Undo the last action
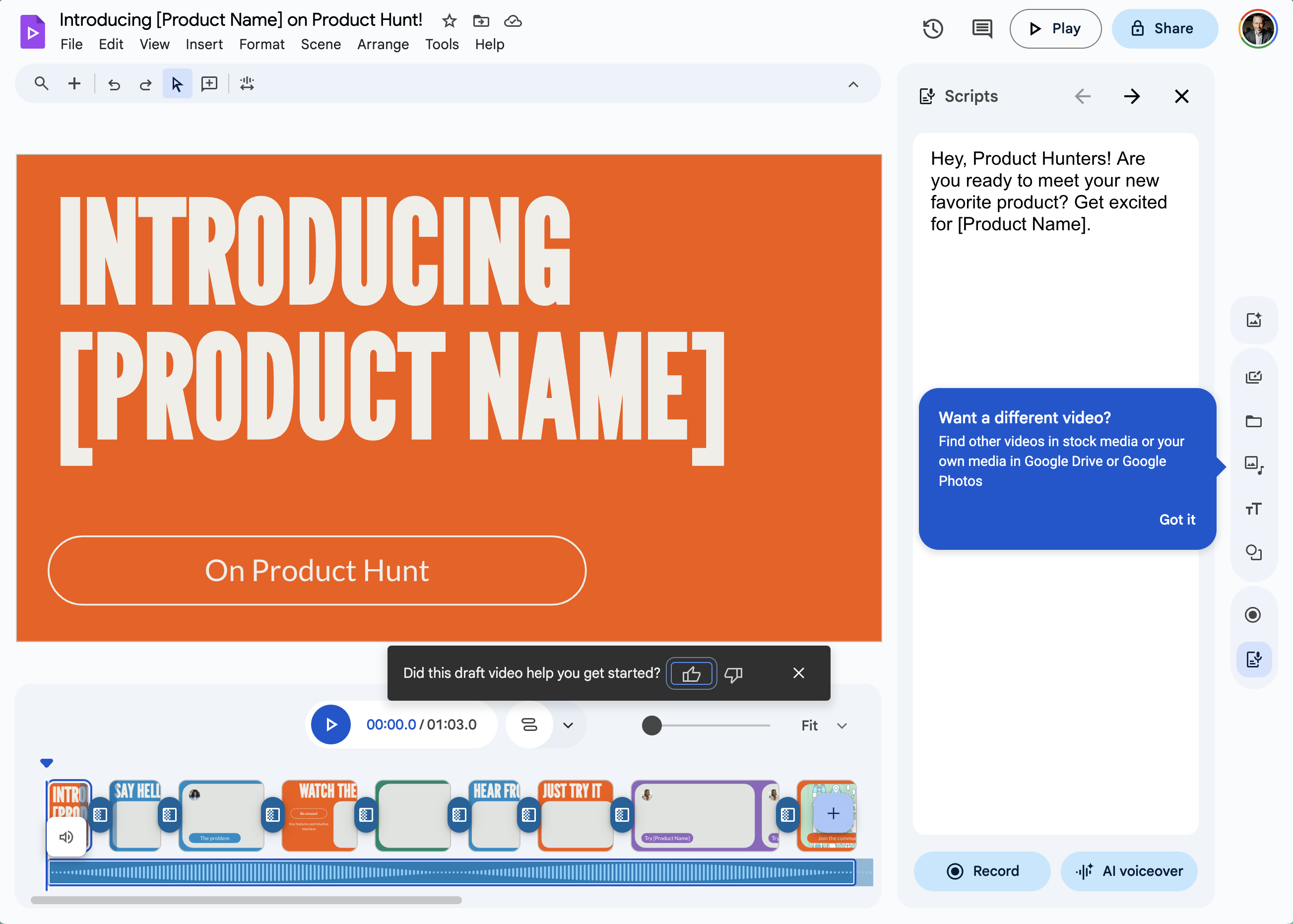1293x924 pixels. [114, 84]
